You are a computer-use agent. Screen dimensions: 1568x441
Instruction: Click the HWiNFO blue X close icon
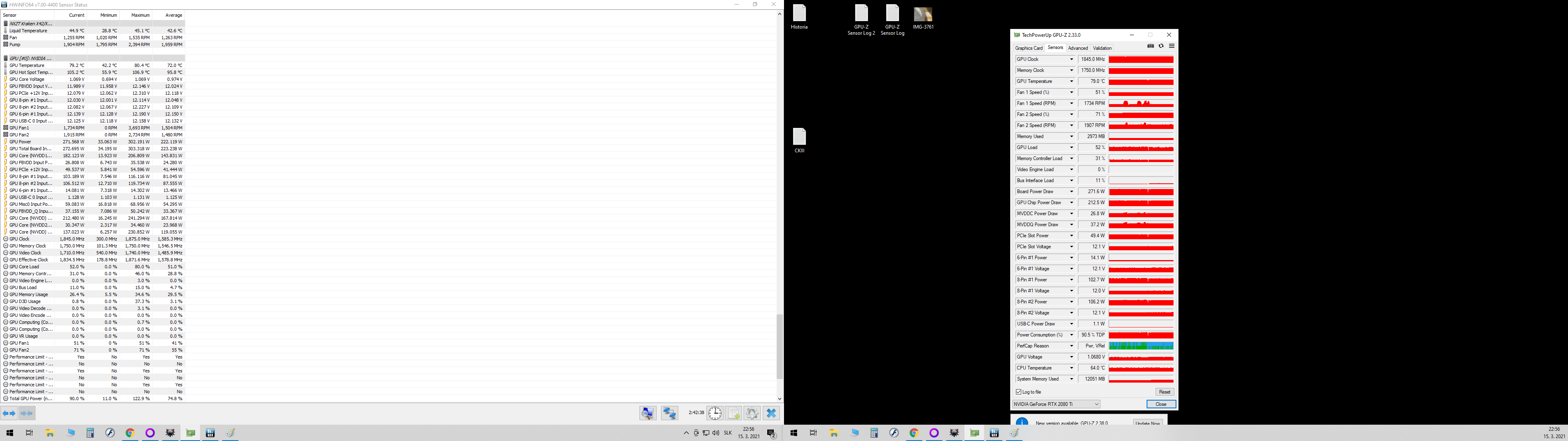(x=771, y=414)
